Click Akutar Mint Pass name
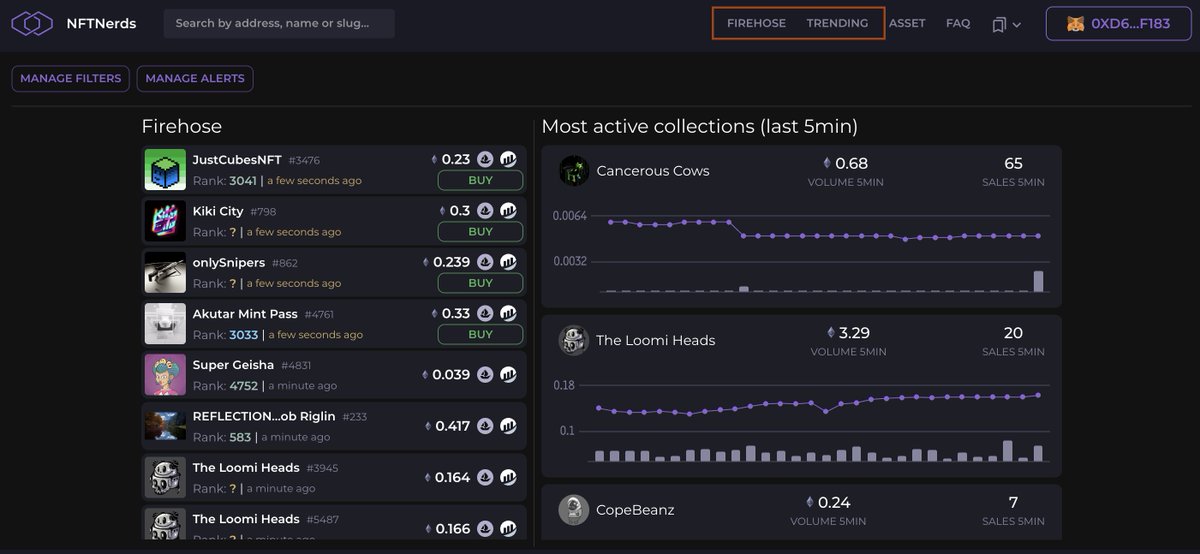The image size is (1200, 554). coord(245,314)
